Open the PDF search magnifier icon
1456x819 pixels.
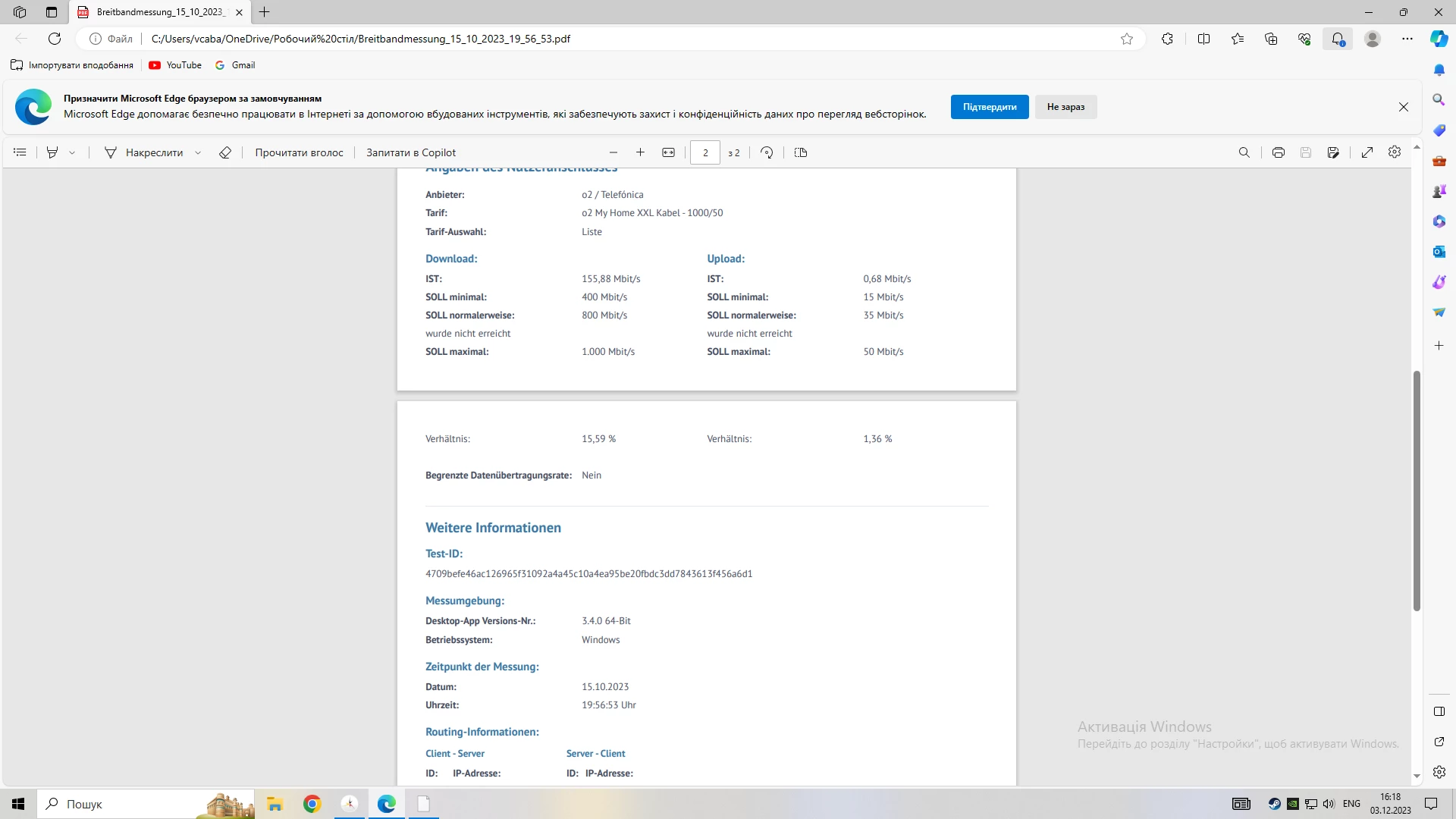click(1244, 152)
